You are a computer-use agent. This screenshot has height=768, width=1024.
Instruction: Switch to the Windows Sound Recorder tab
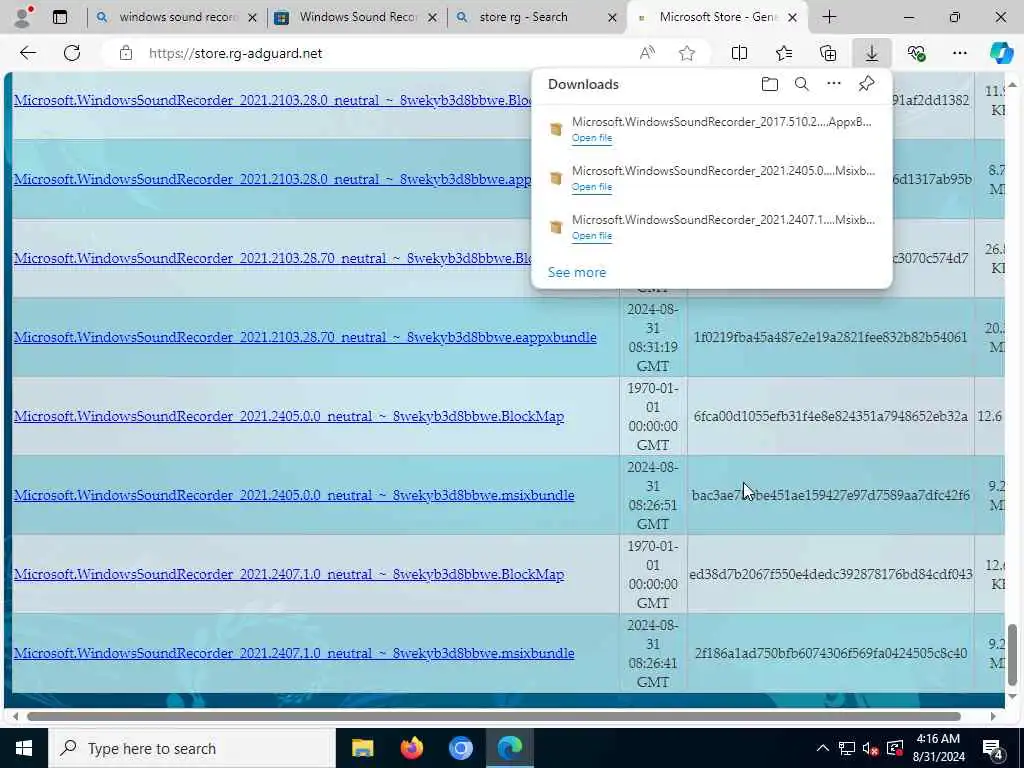[x=356, y=18]
